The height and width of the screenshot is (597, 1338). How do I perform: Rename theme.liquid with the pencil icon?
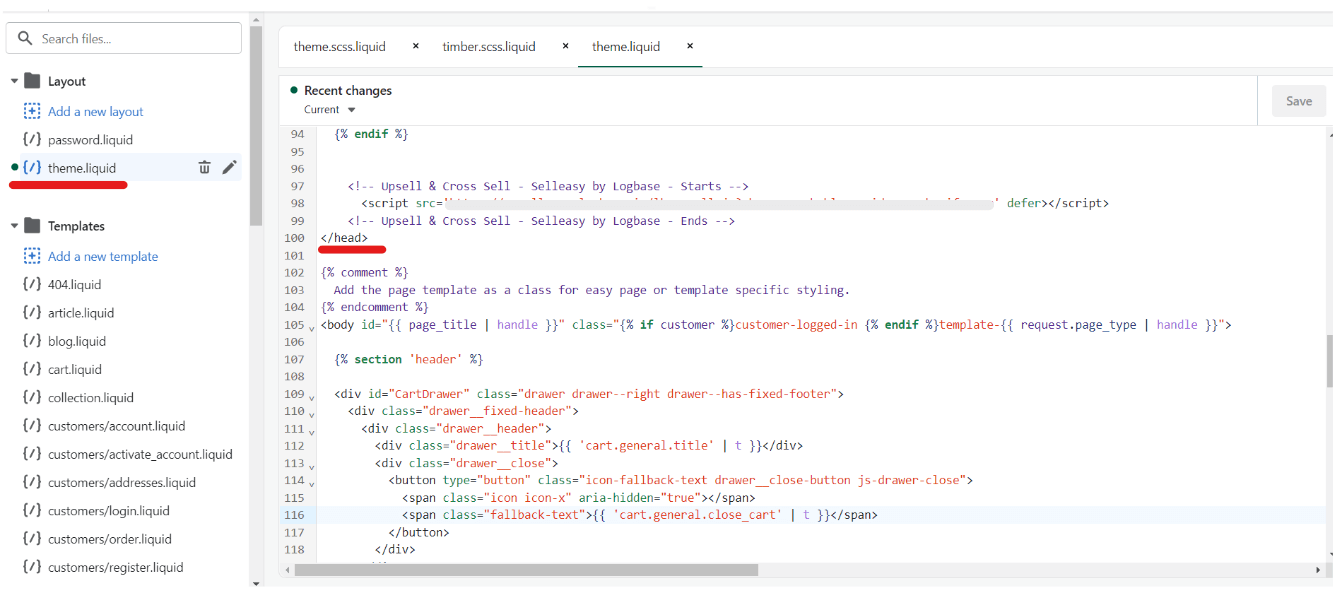click(x=229, y=168)
